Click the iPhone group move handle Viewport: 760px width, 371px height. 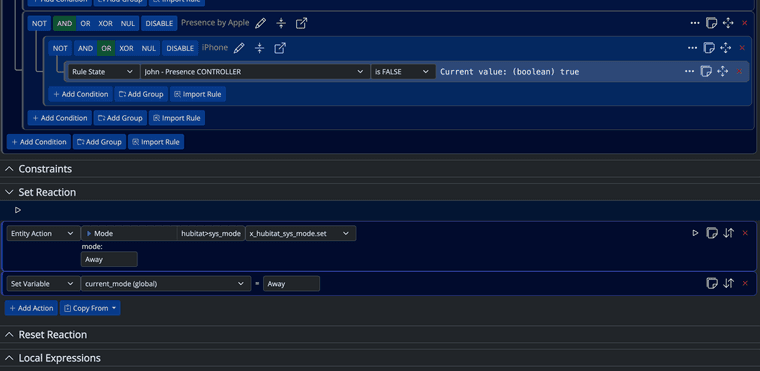coord(726,48)
